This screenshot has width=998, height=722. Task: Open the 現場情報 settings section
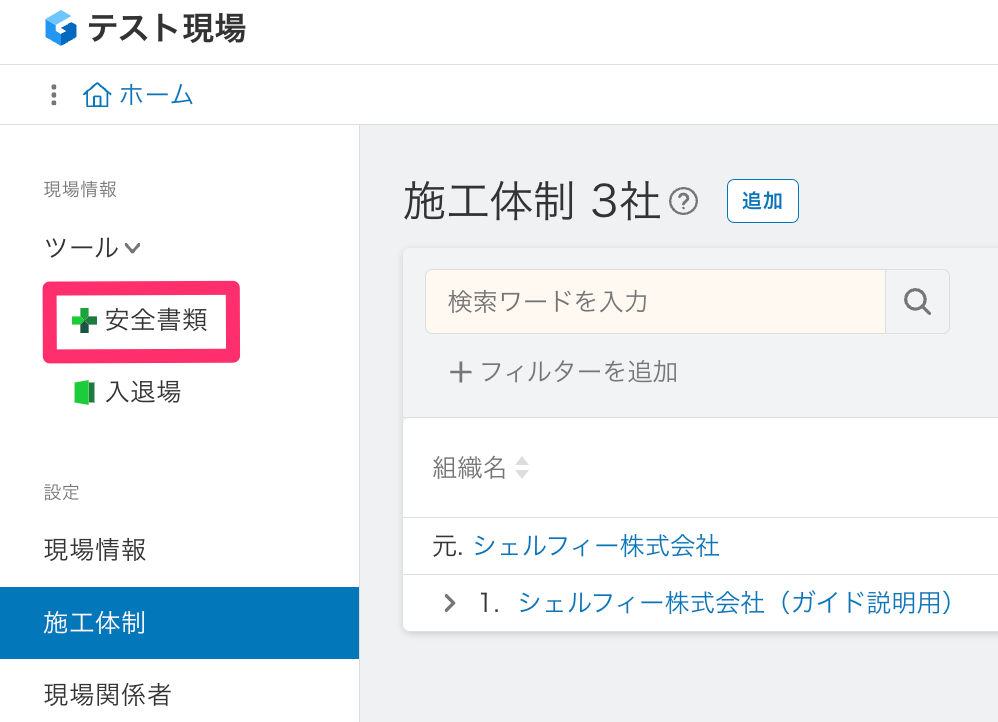[92, 549]
